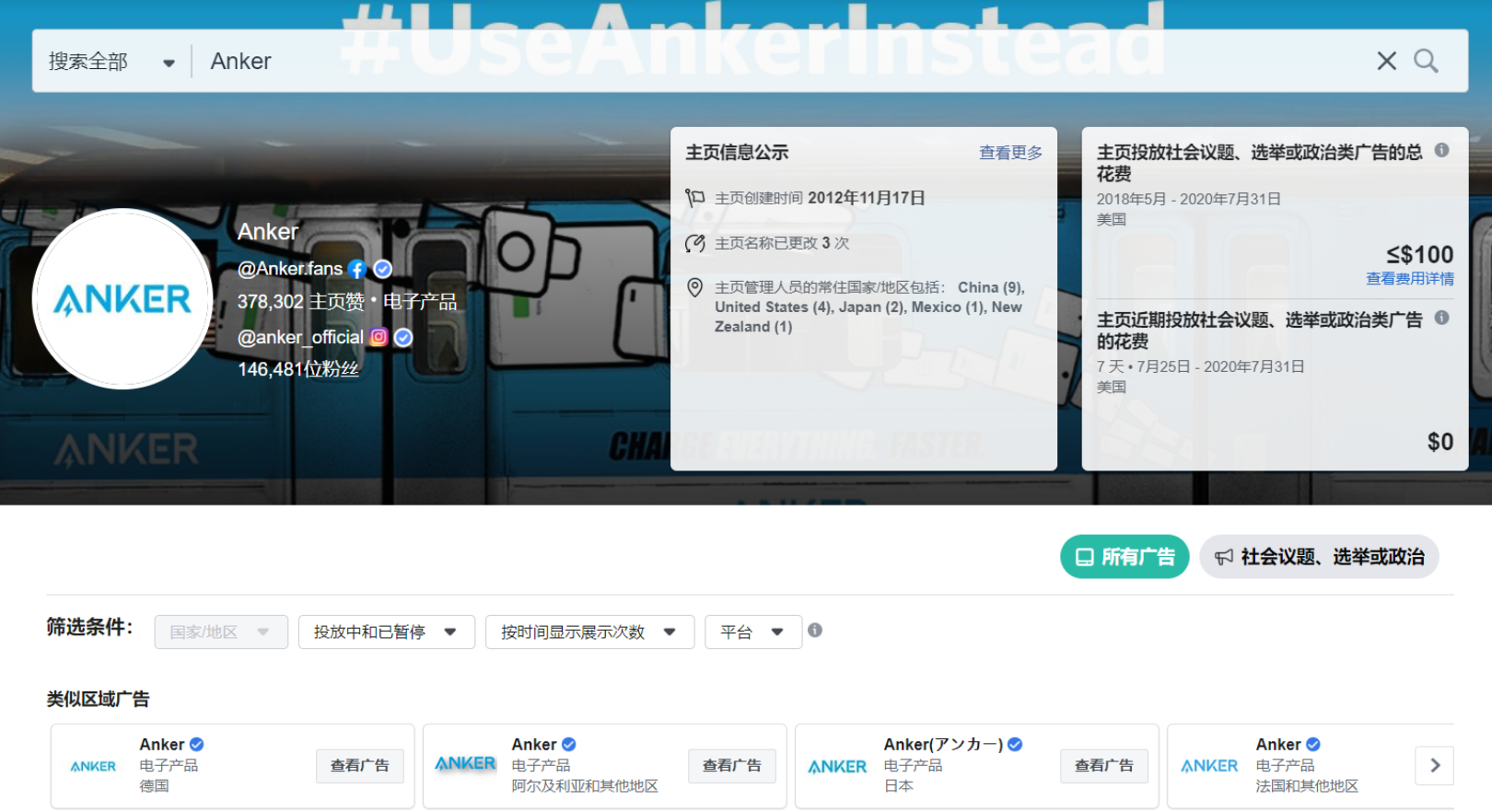This screenshot has height=812, width=1492.
Task: Click the right arrow to show more similar pages
Action: tap(1435, 766)
